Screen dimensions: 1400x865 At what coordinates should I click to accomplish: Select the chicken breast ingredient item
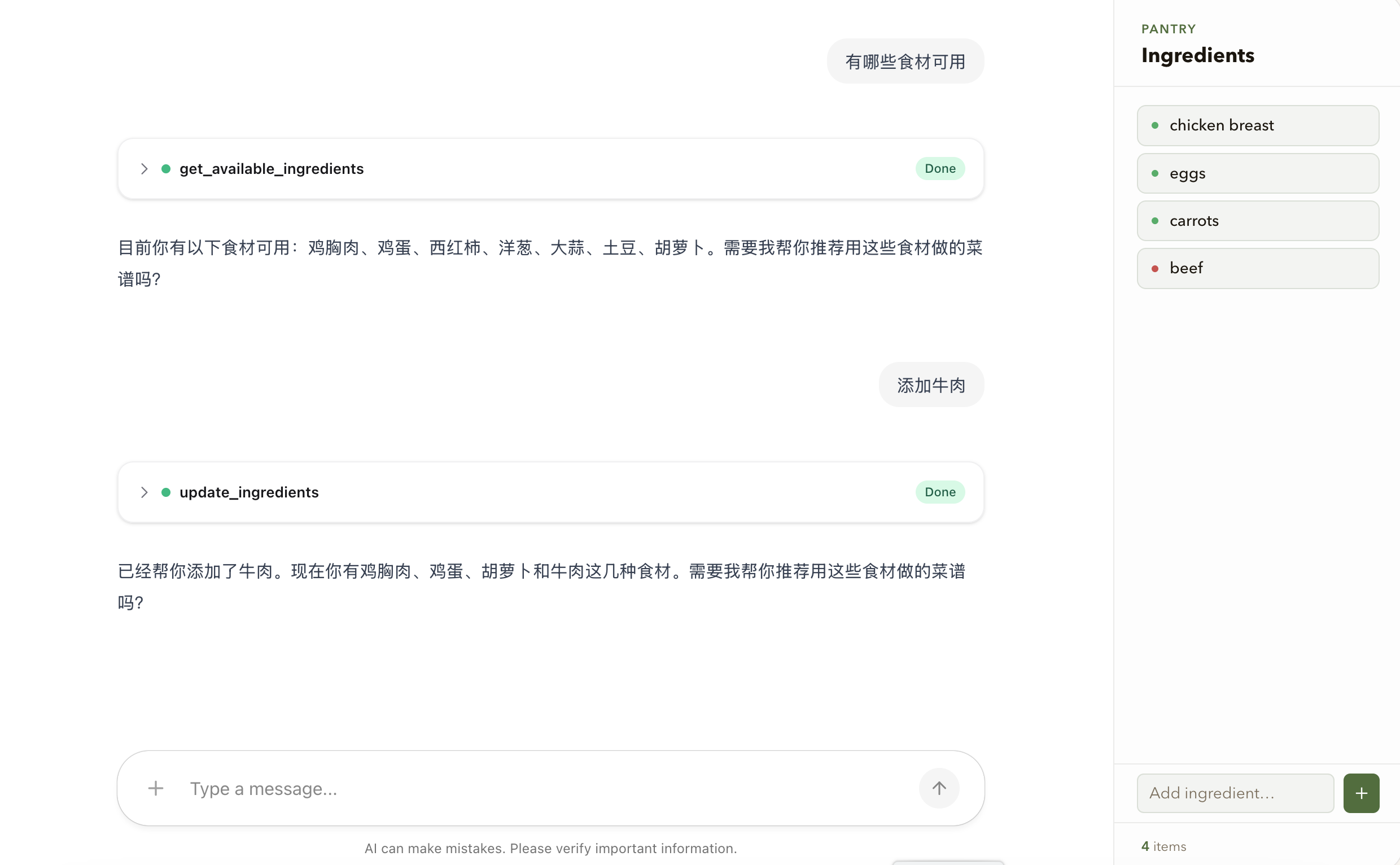[1258, 125]
